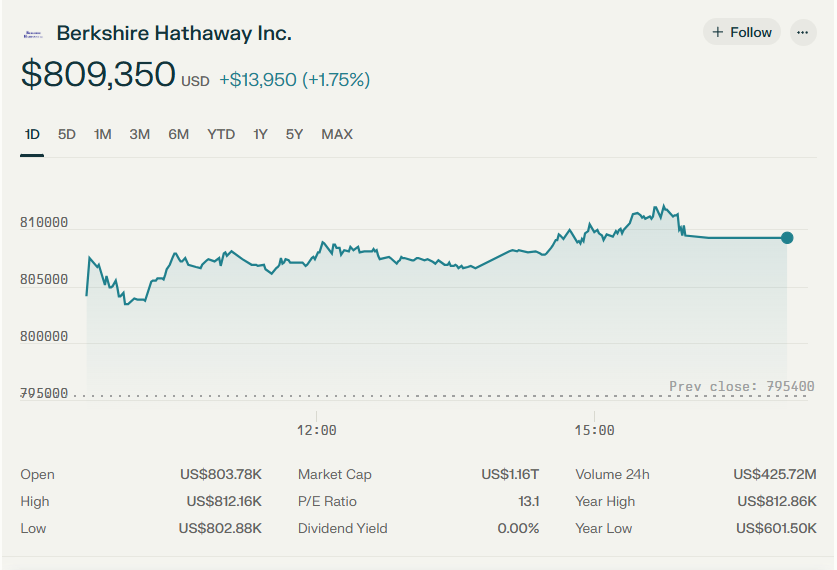The image size is (837, 570).
Task: Click the Volume 24h label
Action: pyautogui.click(x=612, y=474)
